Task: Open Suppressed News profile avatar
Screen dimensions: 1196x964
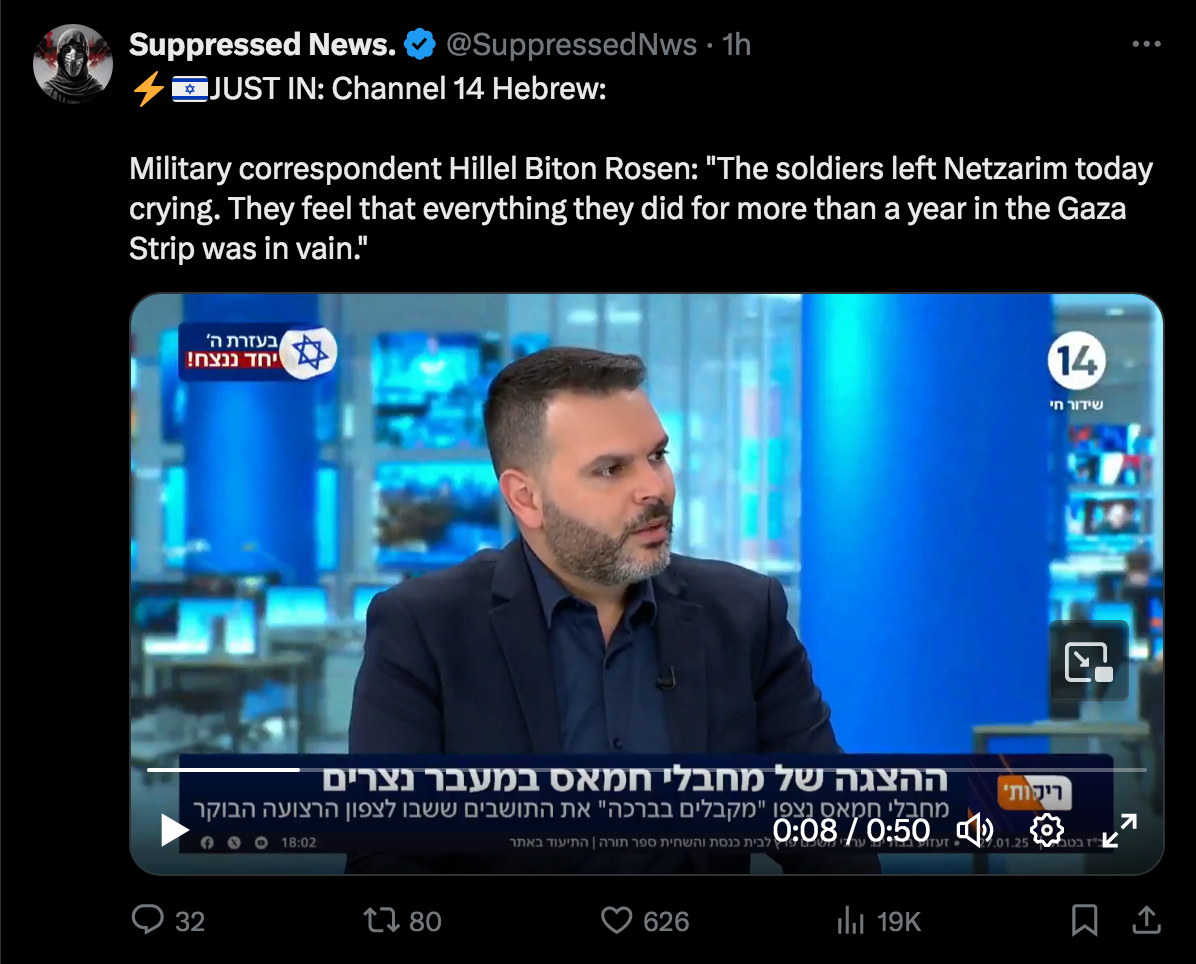Action: (73, 63)
